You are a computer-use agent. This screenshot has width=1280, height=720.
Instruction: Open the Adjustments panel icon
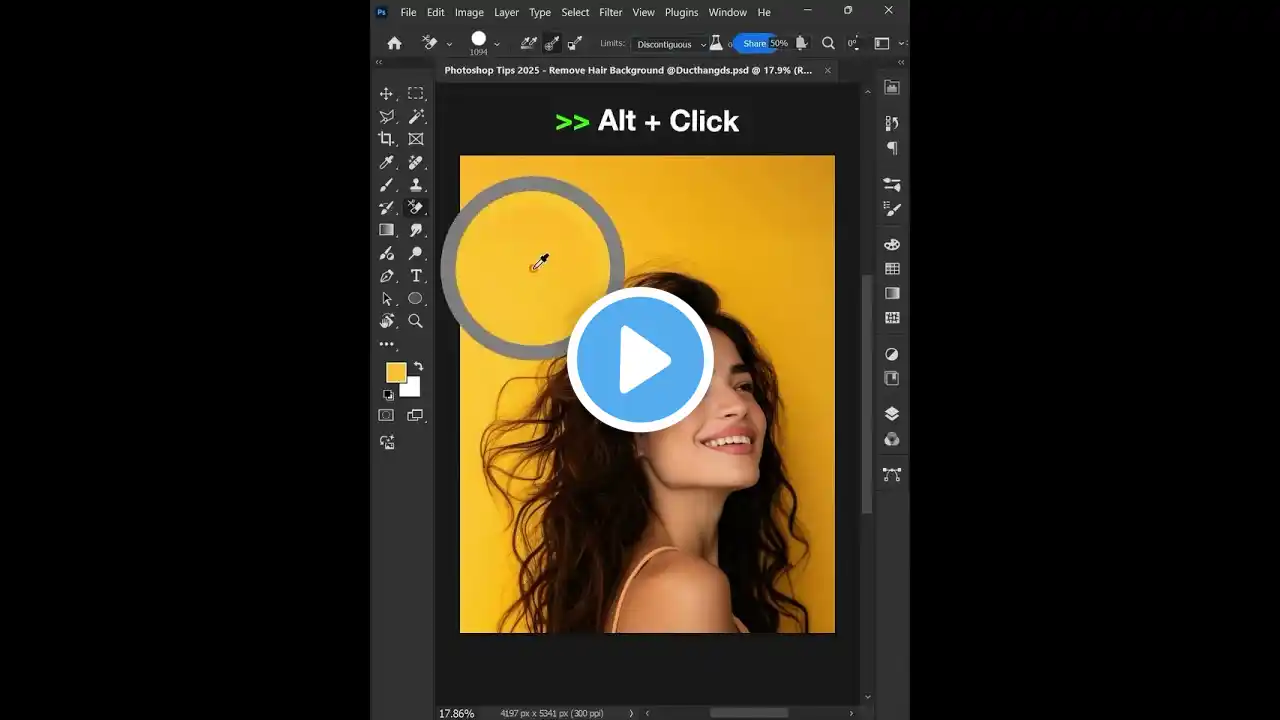[x=892, y=354]
